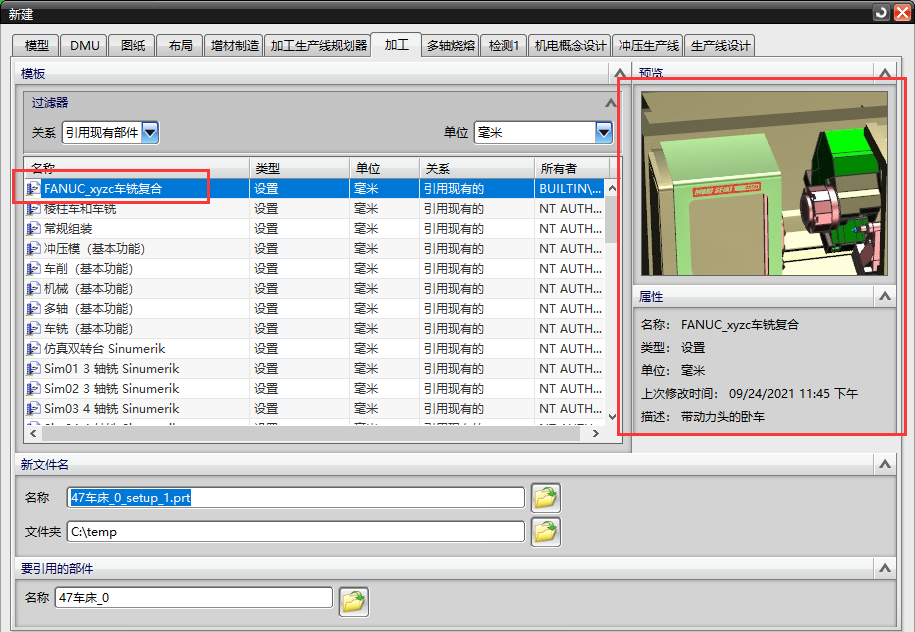This screenshot has height=632, width=915.
Task: Select the 机械（基本功能）template row
Action: (314, 289)
